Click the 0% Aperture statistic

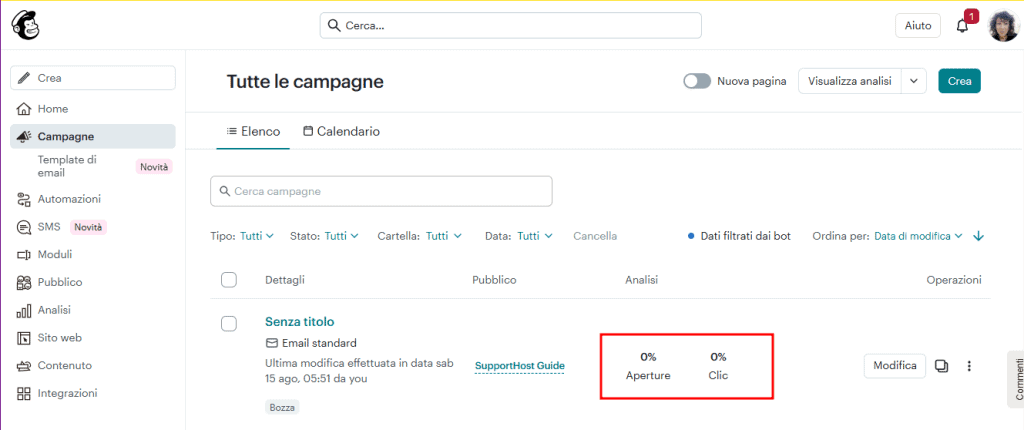pos(648,366)
